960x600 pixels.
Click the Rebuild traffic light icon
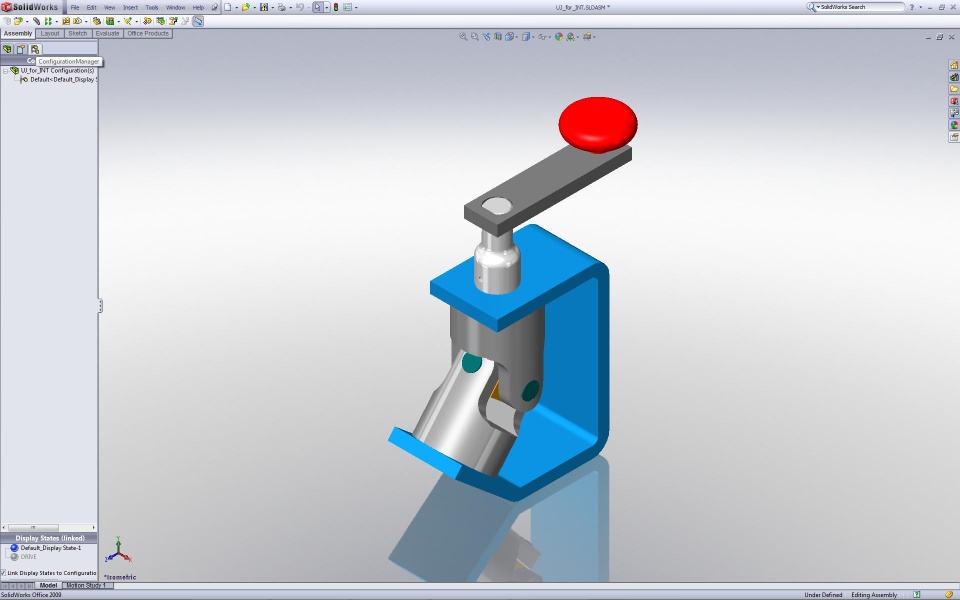pyautogui.click(x=336, y=7)
